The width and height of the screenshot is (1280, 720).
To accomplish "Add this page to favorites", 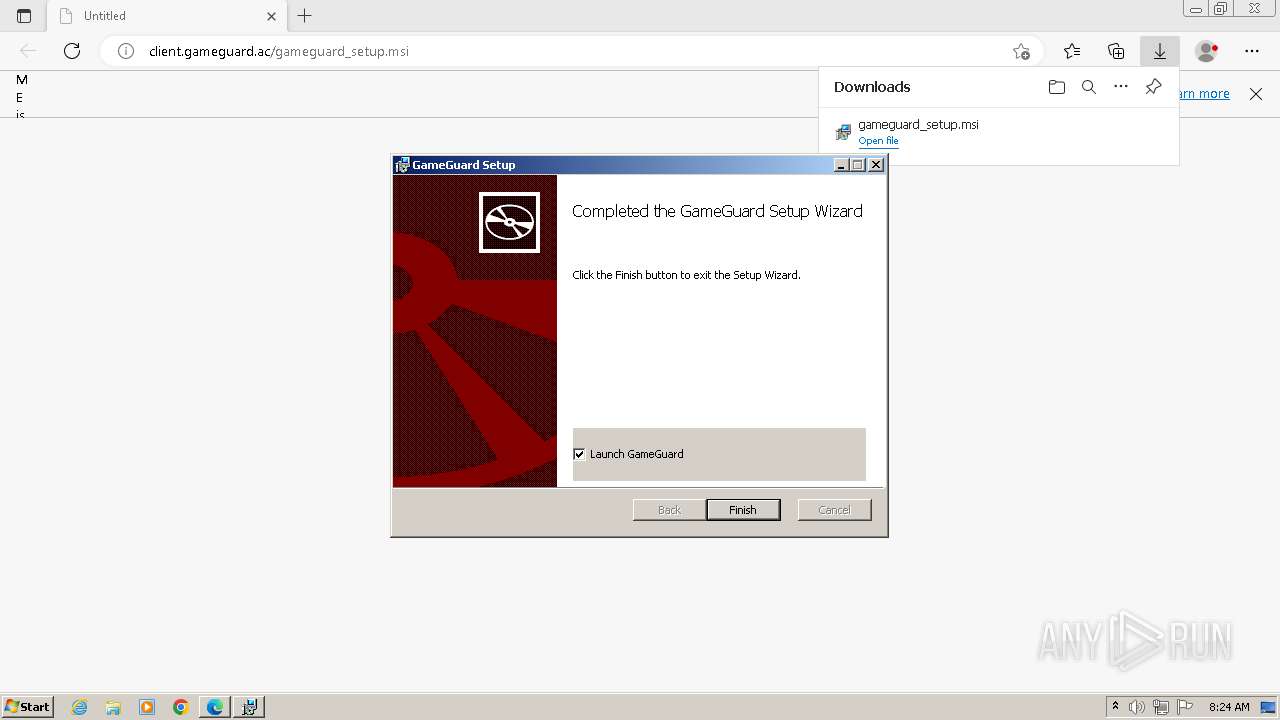I will (1021, 51).
